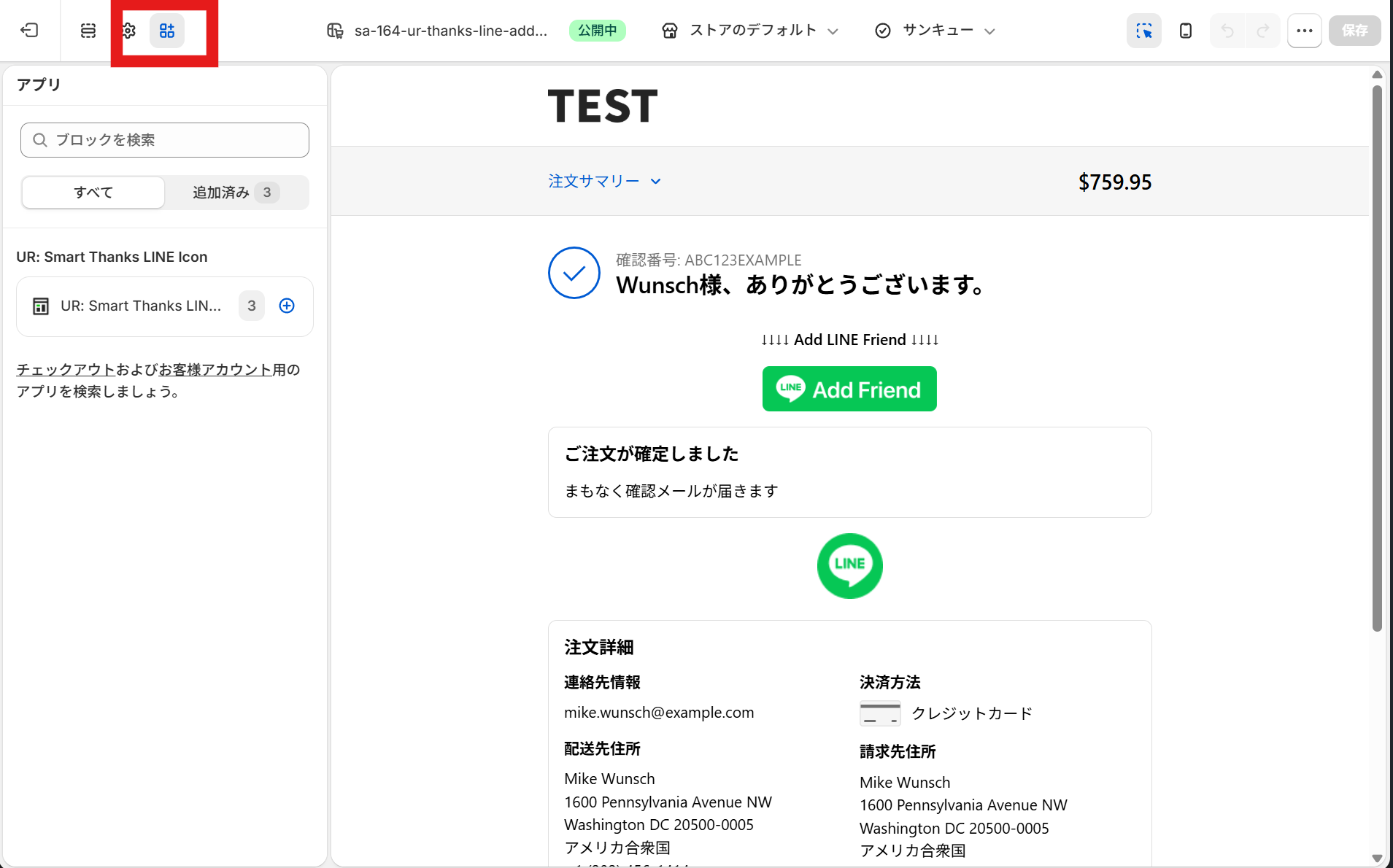Click the 確認番号: ABC123EXAMPLE text

pos(709,260)
